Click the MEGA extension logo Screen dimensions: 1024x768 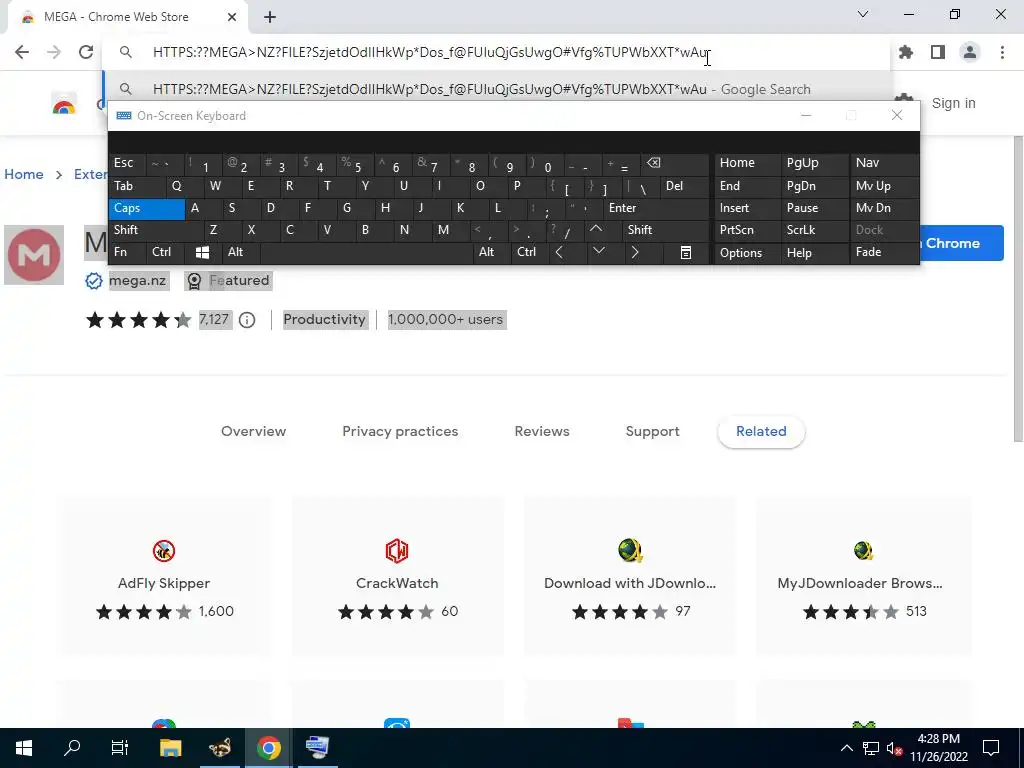(34, 255)
